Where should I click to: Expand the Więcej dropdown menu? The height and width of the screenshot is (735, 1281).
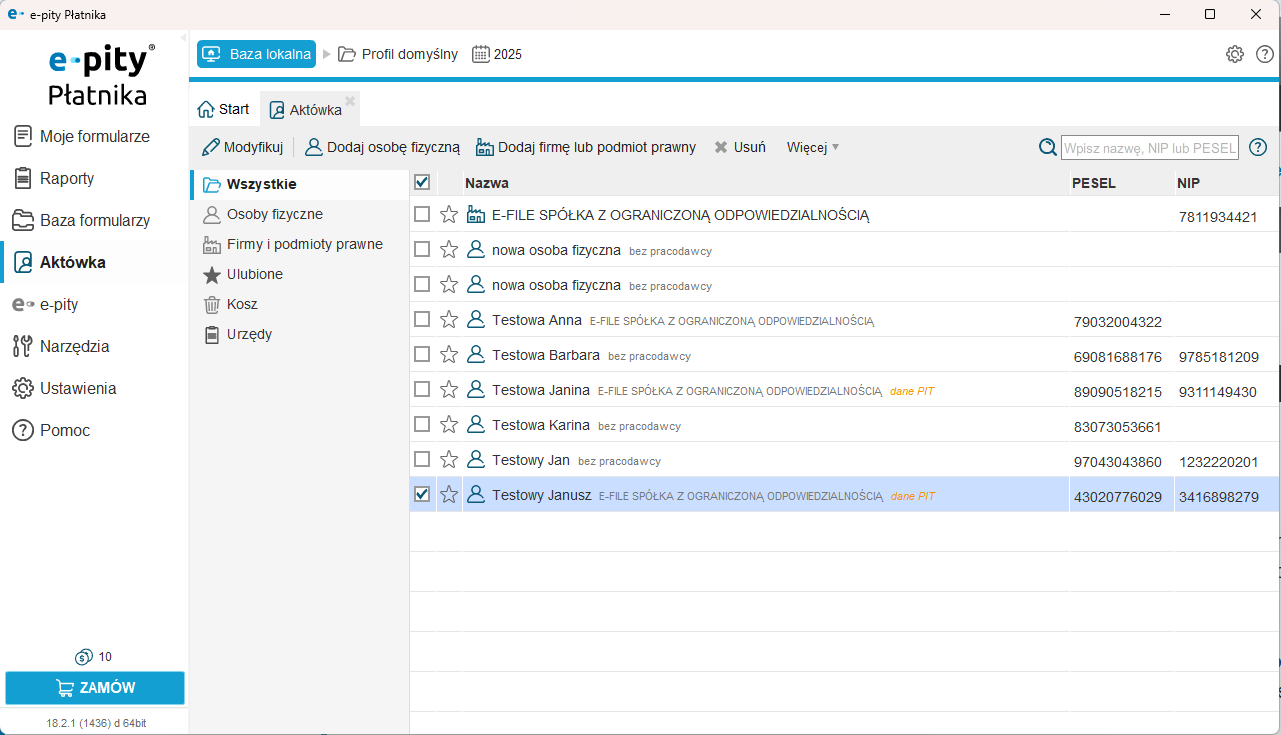813,147
